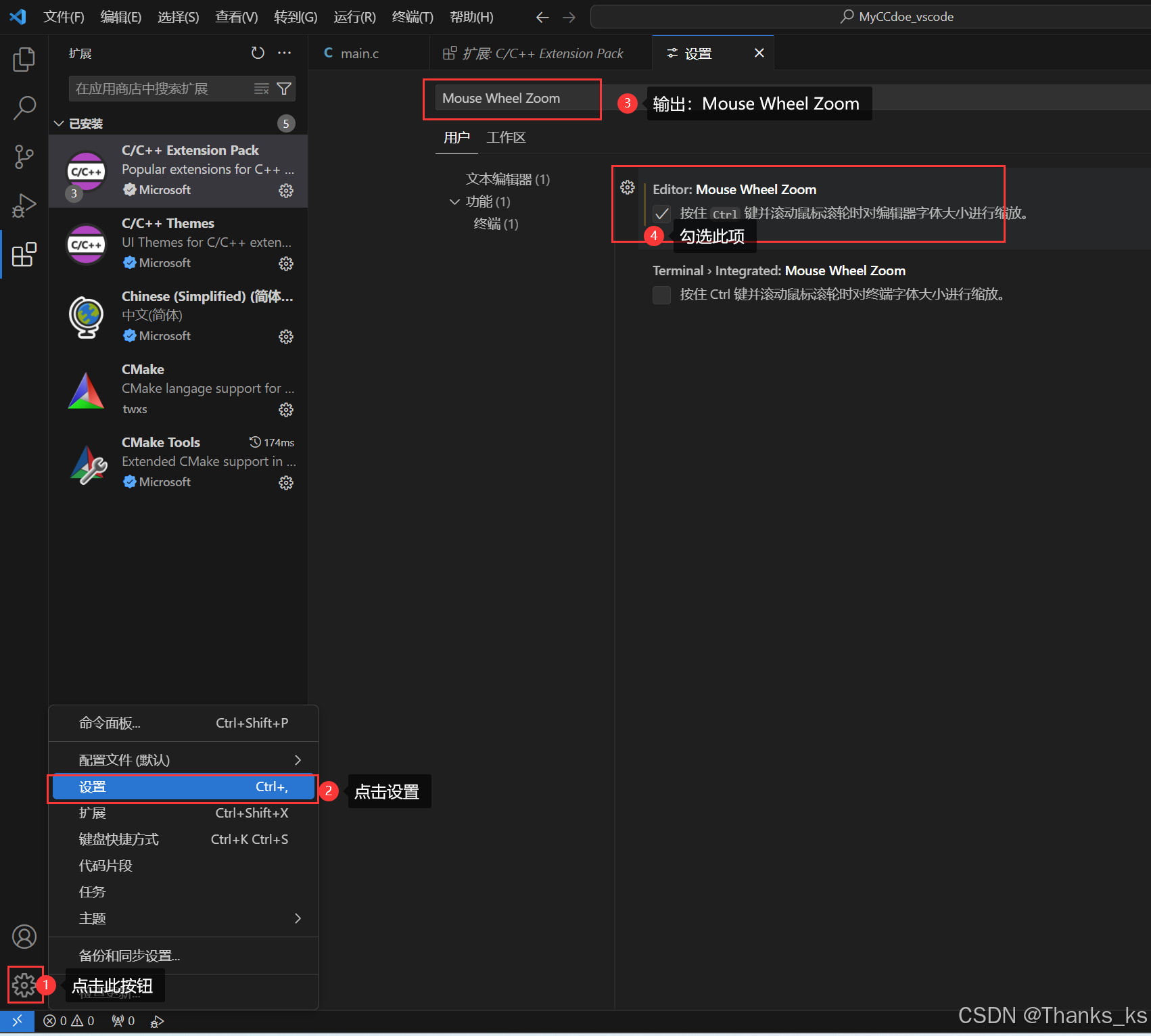
Task: Go back with the left arrow
Action: click(542, 18)
